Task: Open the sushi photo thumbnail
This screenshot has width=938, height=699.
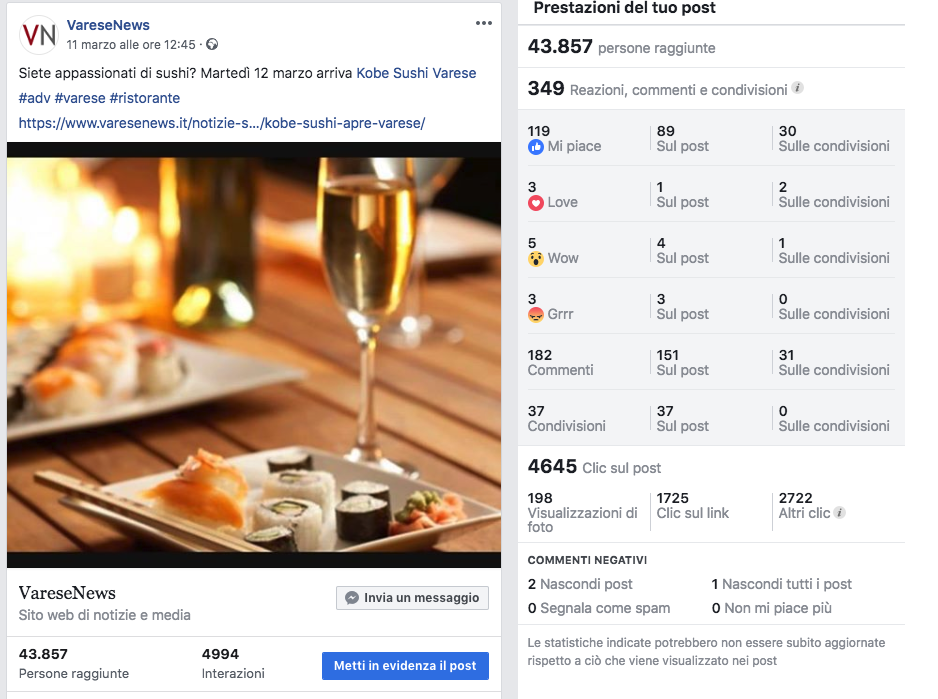Action: [x=254, y=355]
